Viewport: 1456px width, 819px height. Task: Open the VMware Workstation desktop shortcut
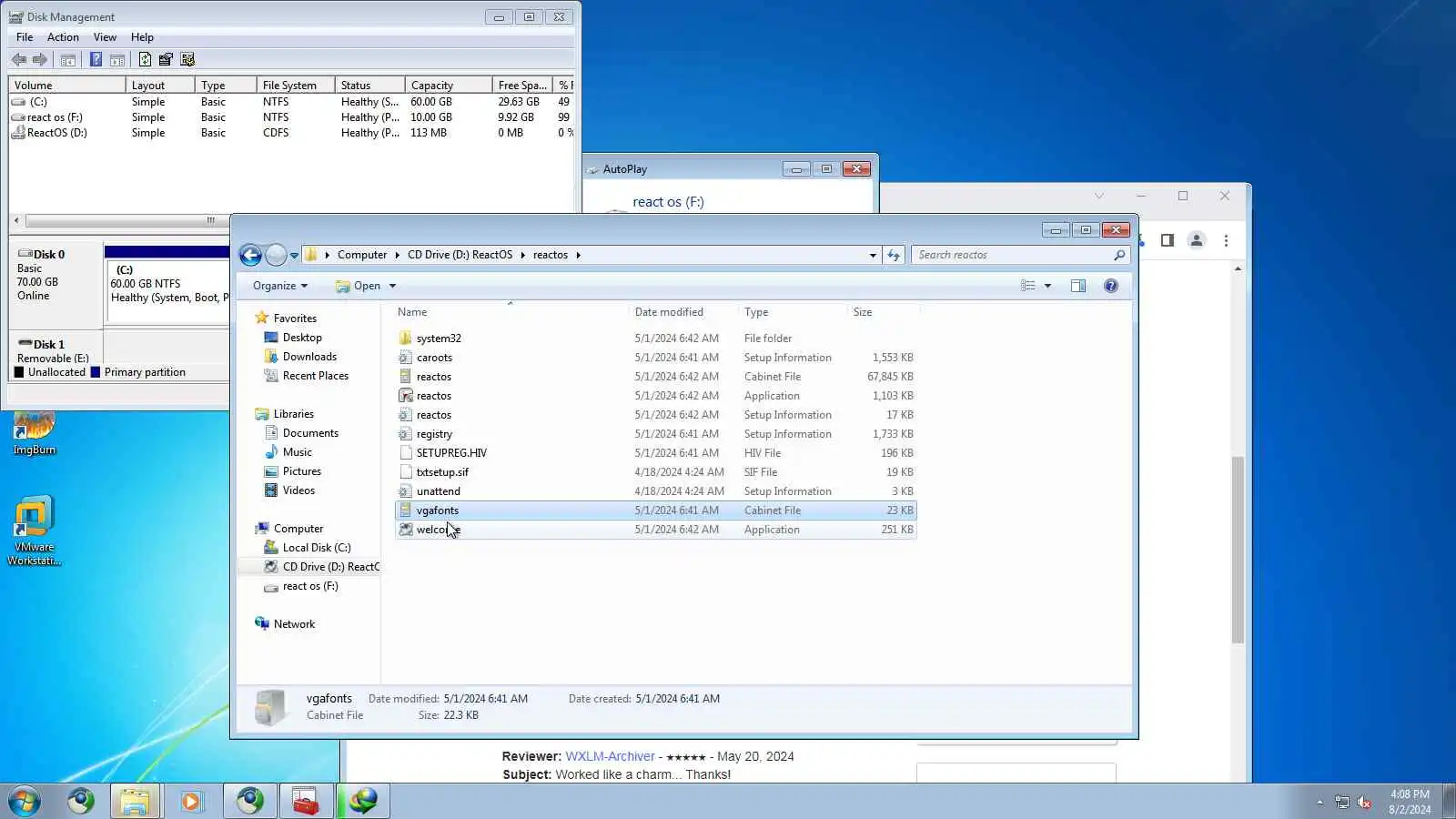(35, 531)
